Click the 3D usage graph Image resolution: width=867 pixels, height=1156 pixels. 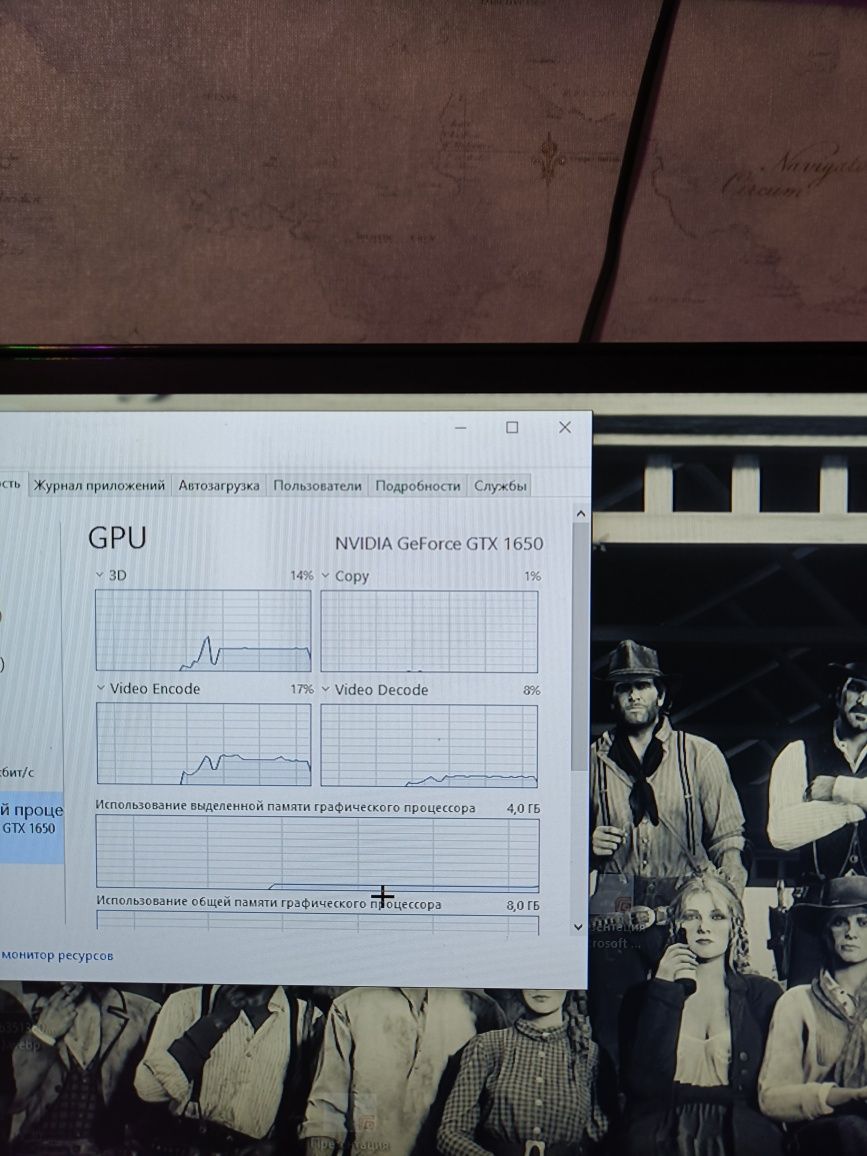tap(203, 630)
